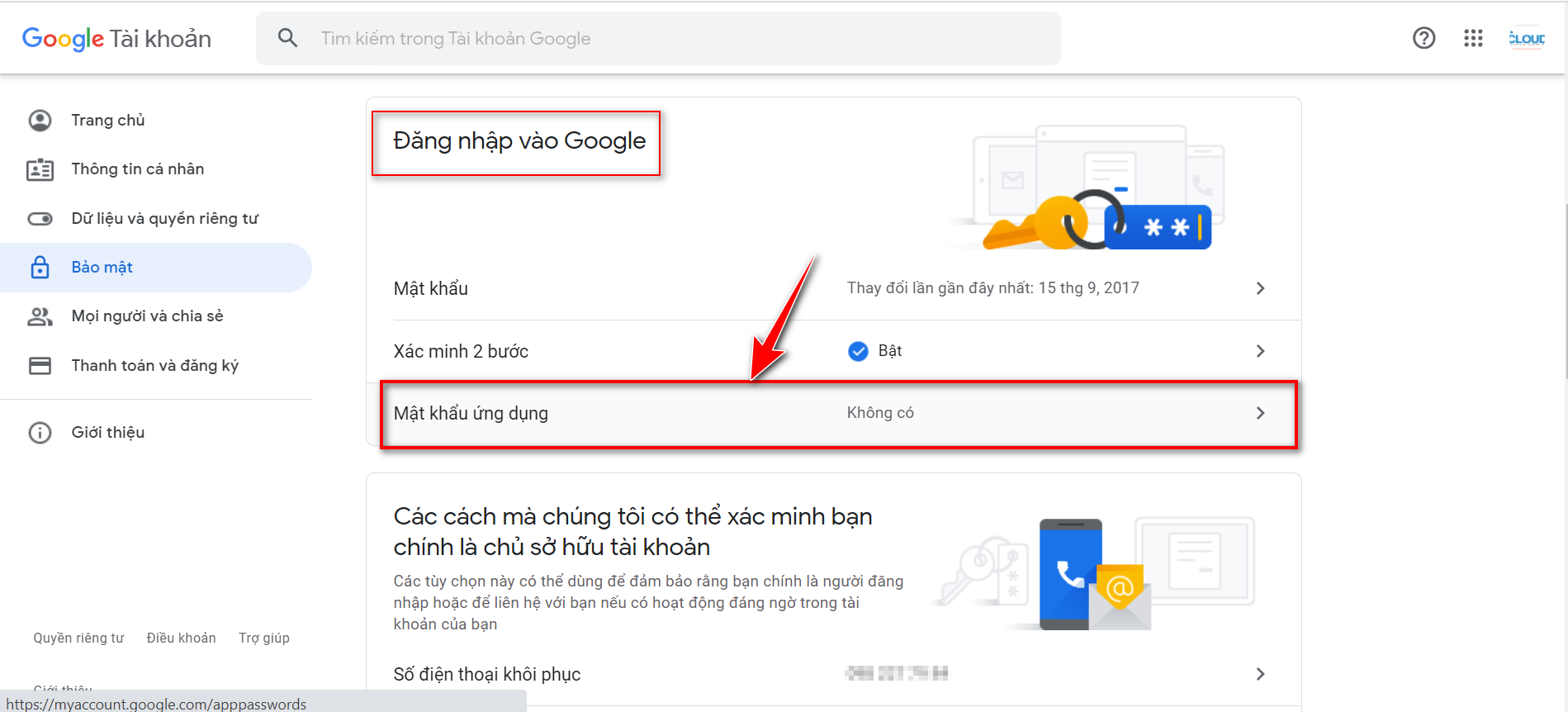This screenshot has width=1568, height=712.
Task: Open the Điều khoản footer link
Action: (x=181, y=638)
